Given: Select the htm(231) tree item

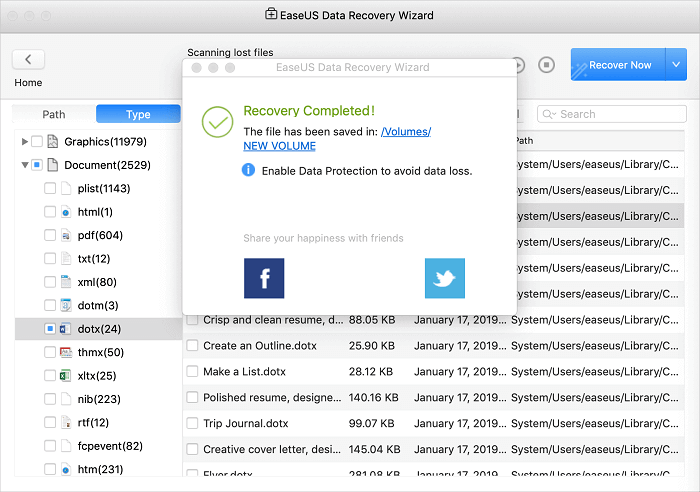Looking at the screenshot, I should click(x=100, y=469).
